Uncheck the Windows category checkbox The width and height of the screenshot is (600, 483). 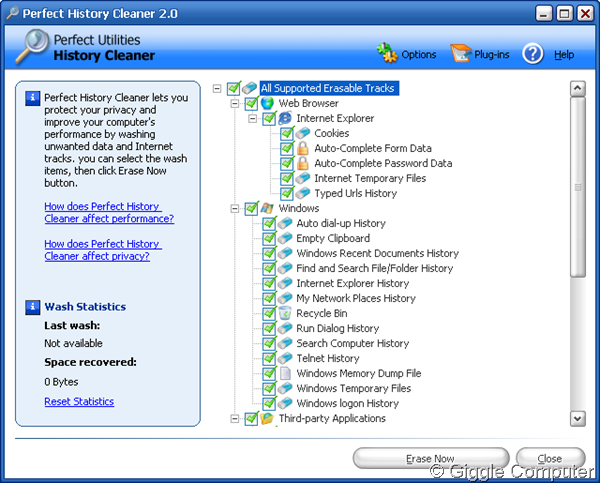pos(251,209)
